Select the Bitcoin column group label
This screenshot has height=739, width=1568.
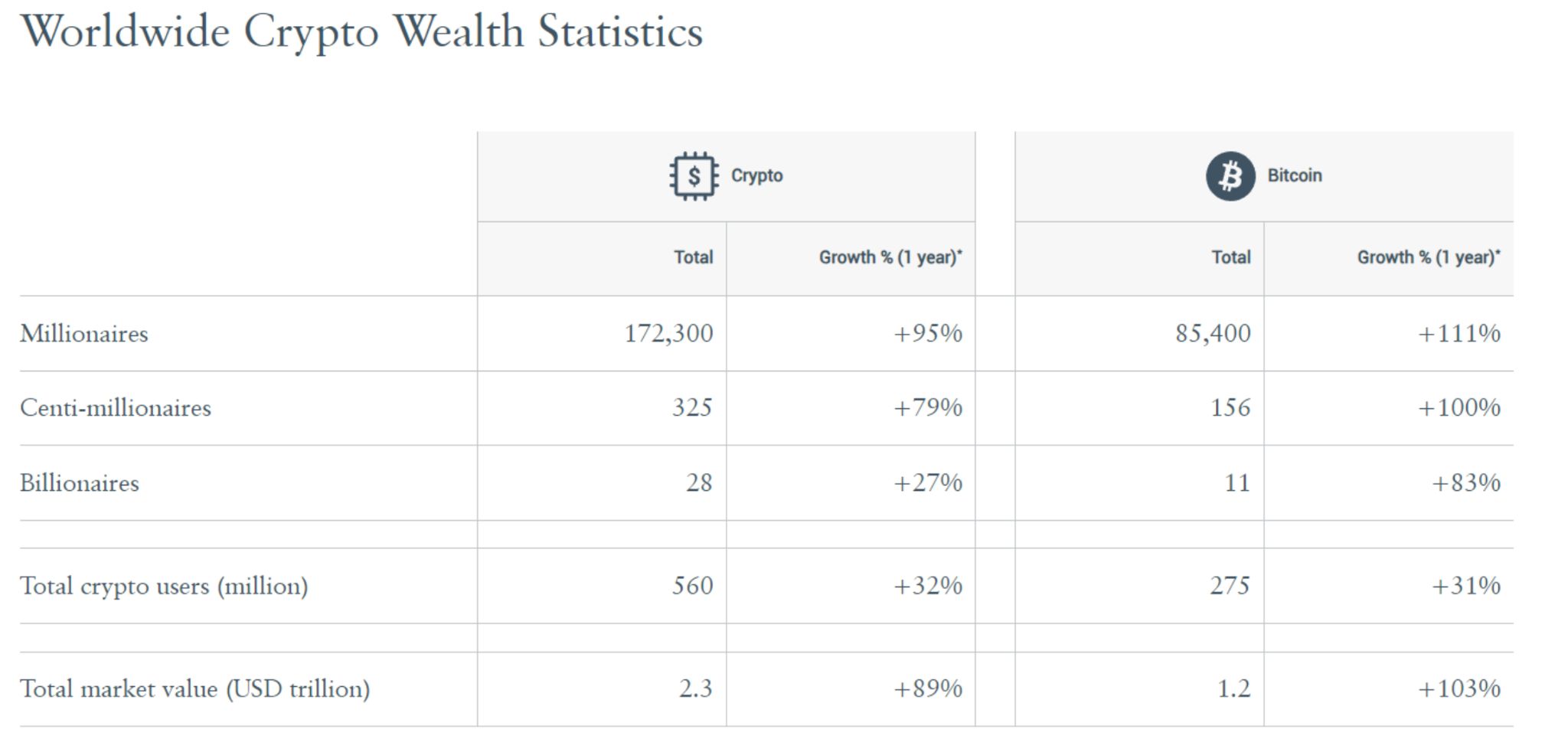pos(1294,176)
